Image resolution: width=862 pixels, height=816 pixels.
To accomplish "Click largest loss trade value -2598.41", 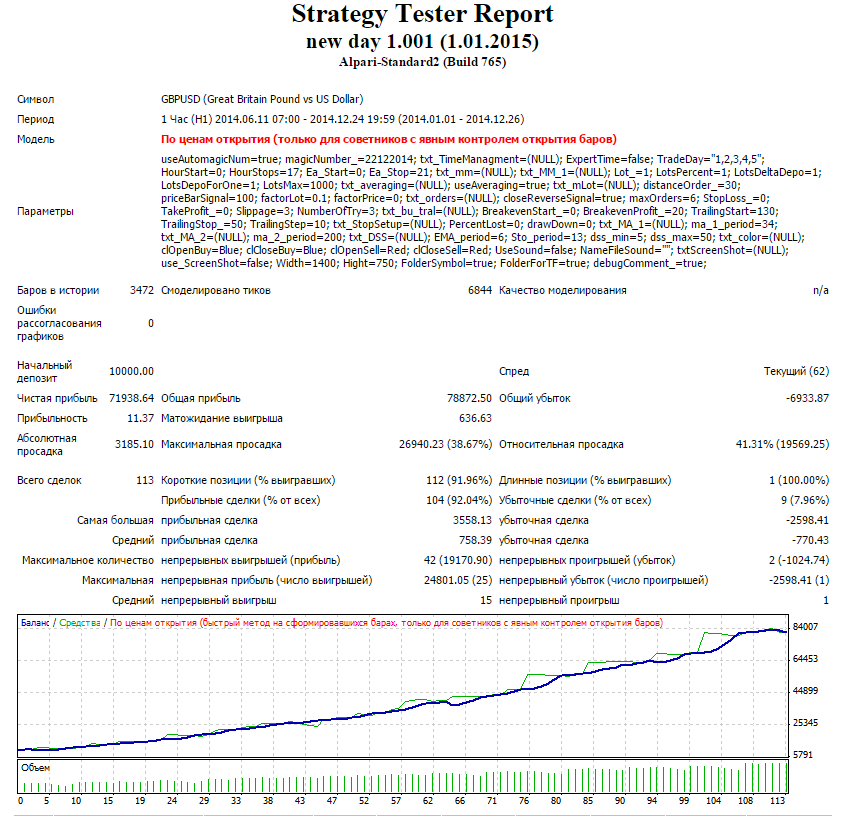I will click(807, 520).
